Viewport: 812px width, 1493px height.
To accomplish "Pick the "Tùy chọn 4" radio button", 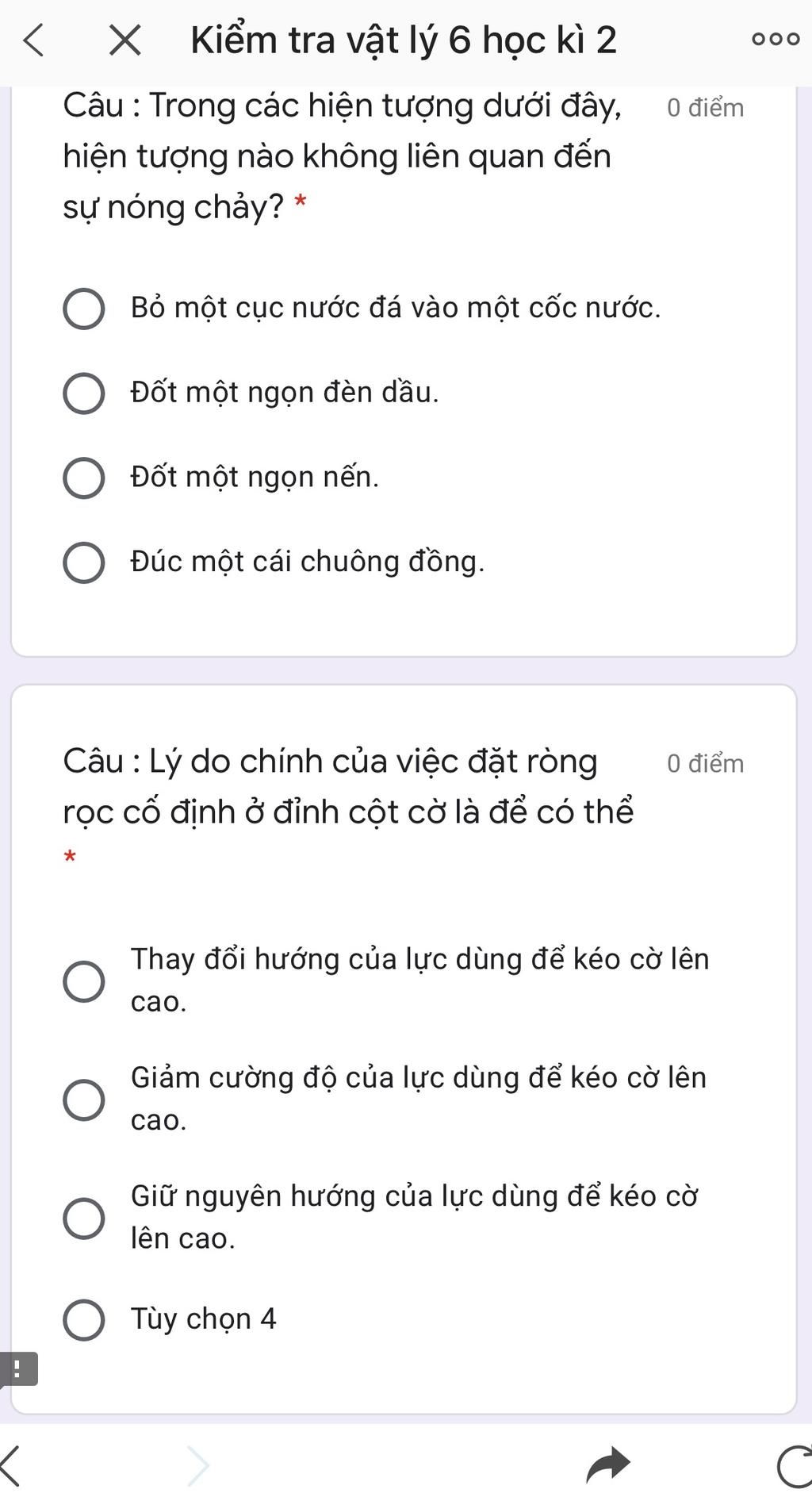I will (83, 1320).
